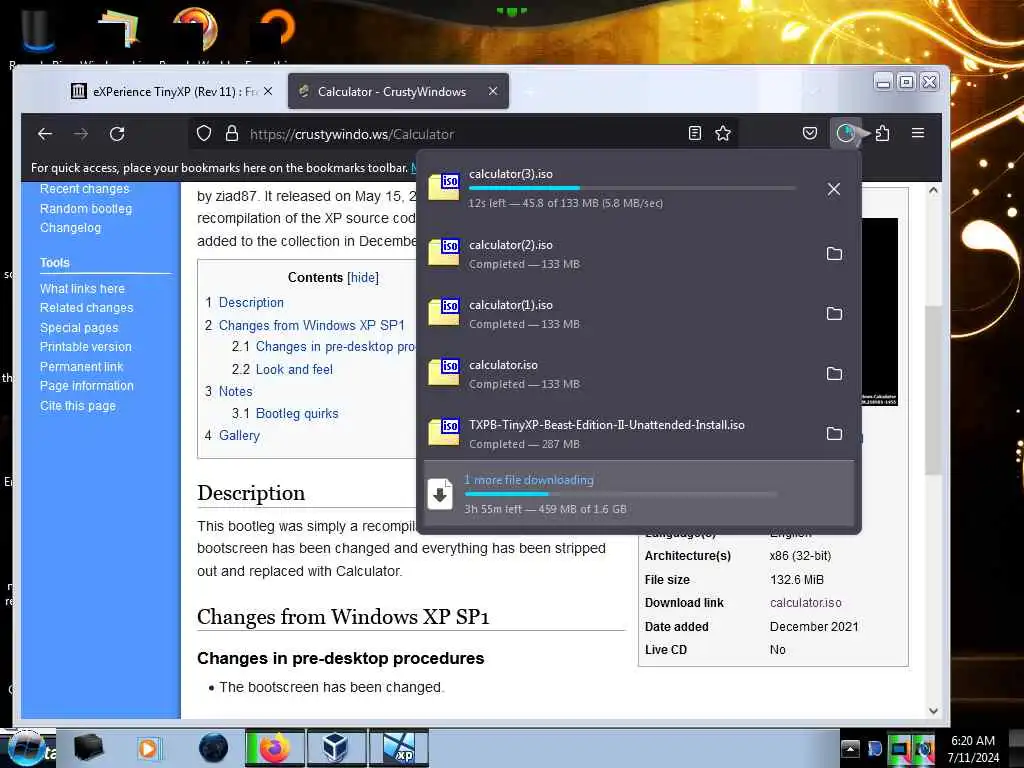Open Printable version link
The width and height of the screenshot is (1024, 768).
click(x=86, y=347)
